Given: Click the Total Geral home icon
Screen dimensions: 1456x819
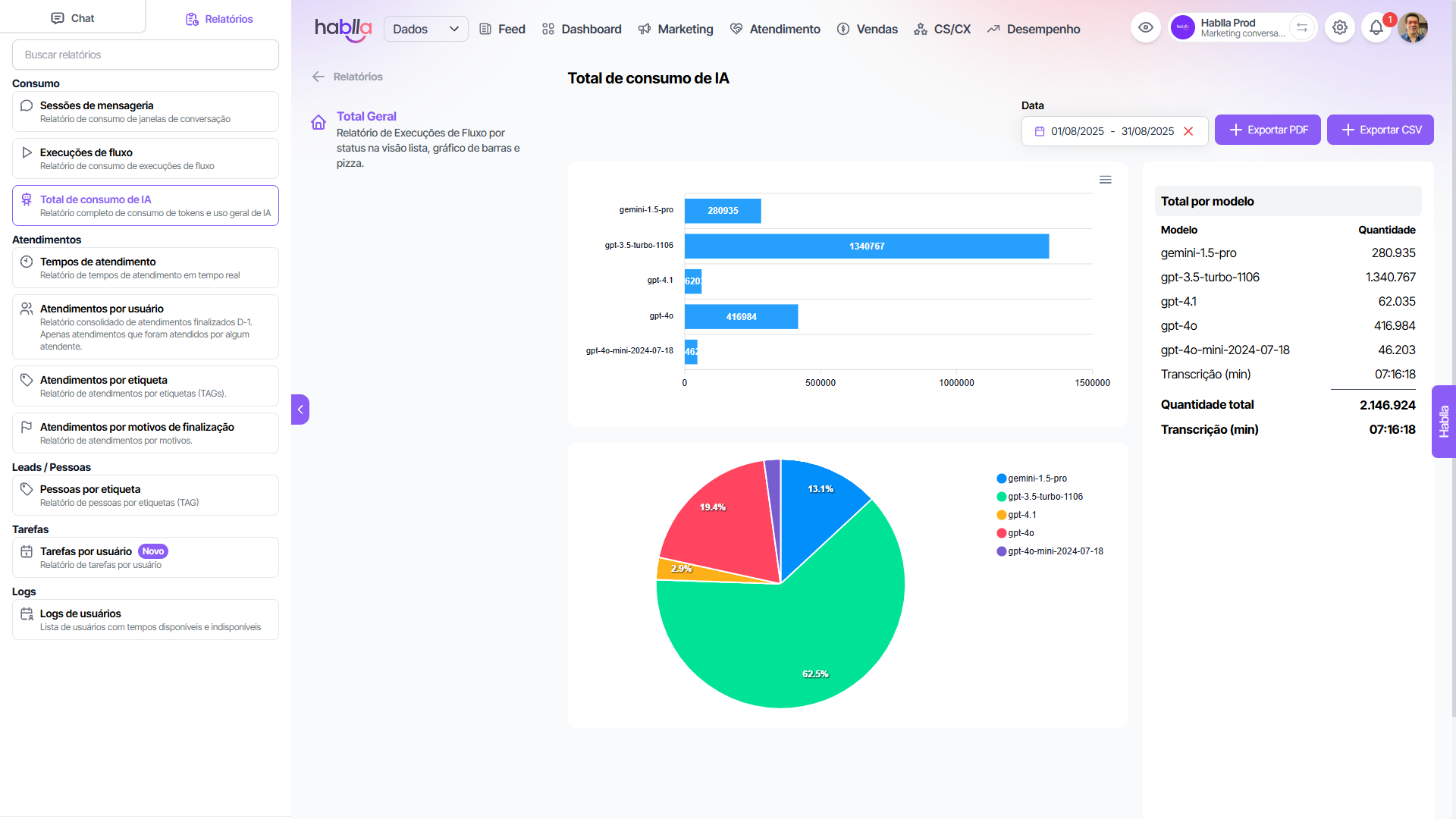Looking at the screenshot, I should [318, 122].
